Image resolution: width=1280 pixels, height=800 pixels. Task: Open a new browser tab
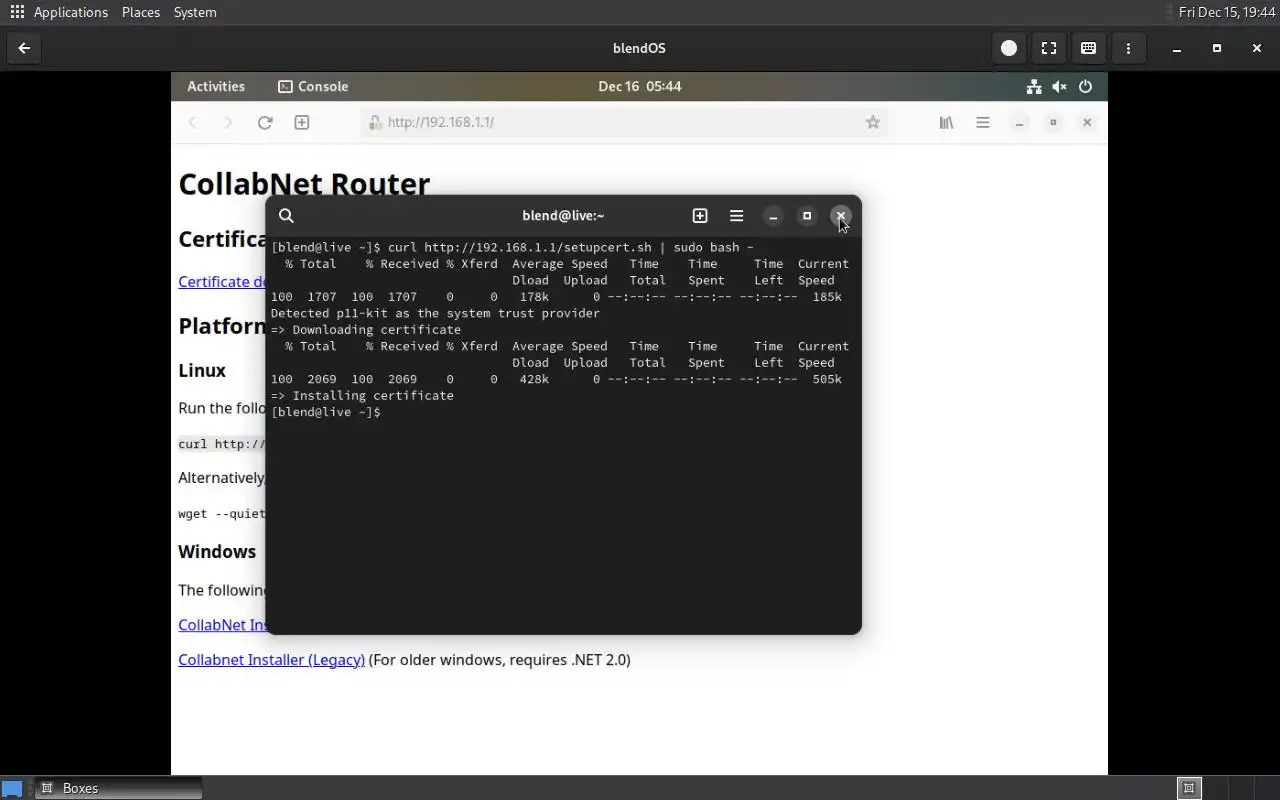302,122
